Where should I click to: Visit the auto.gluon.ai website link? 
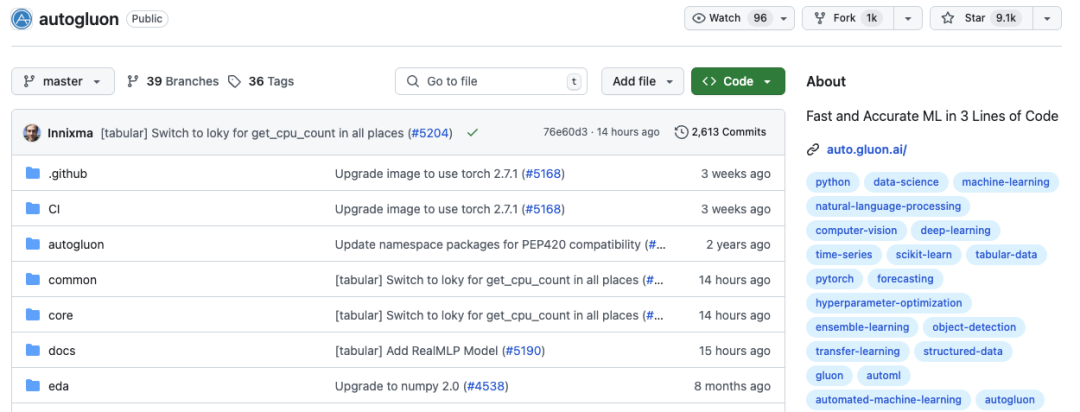866,150
